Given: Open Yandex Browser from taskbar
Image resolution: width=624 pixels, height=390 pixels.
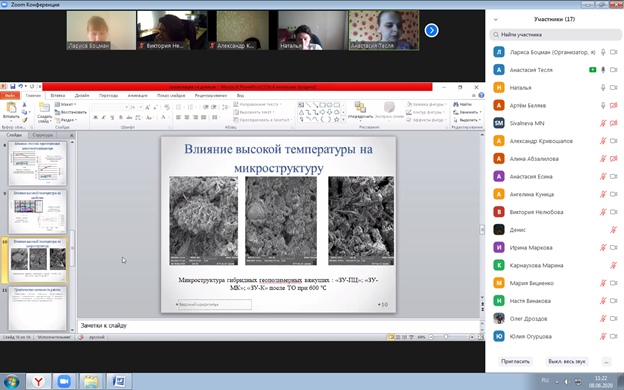Looking at the screenshot, I should [38, 381].
